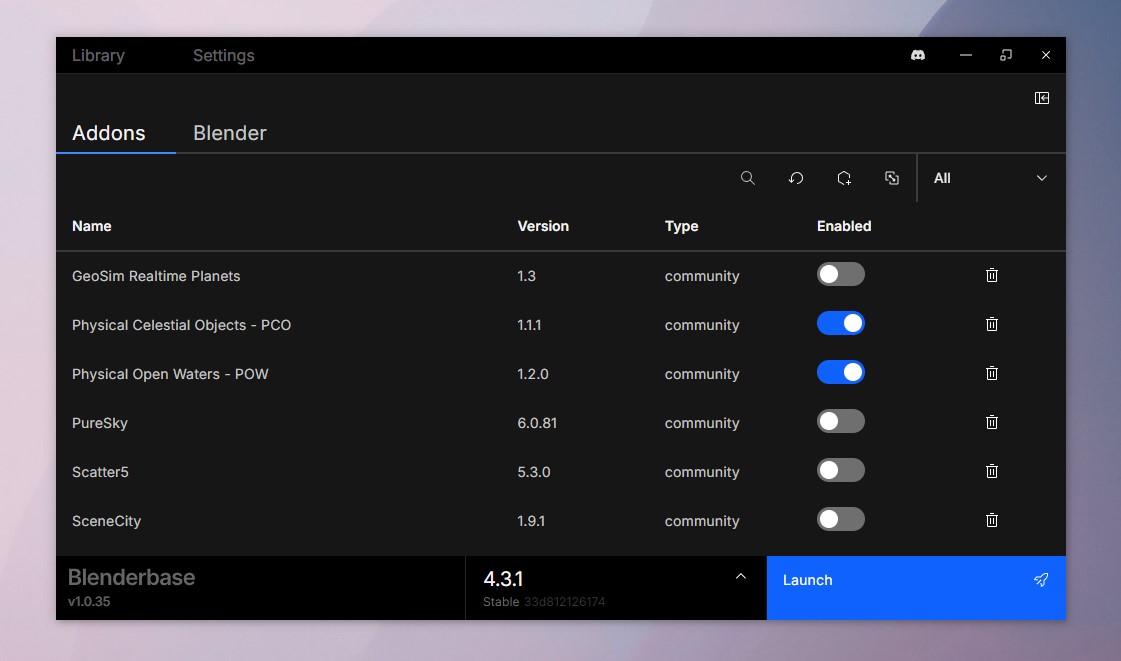Select the Scatter5 addon name

[x=100, y=472]
